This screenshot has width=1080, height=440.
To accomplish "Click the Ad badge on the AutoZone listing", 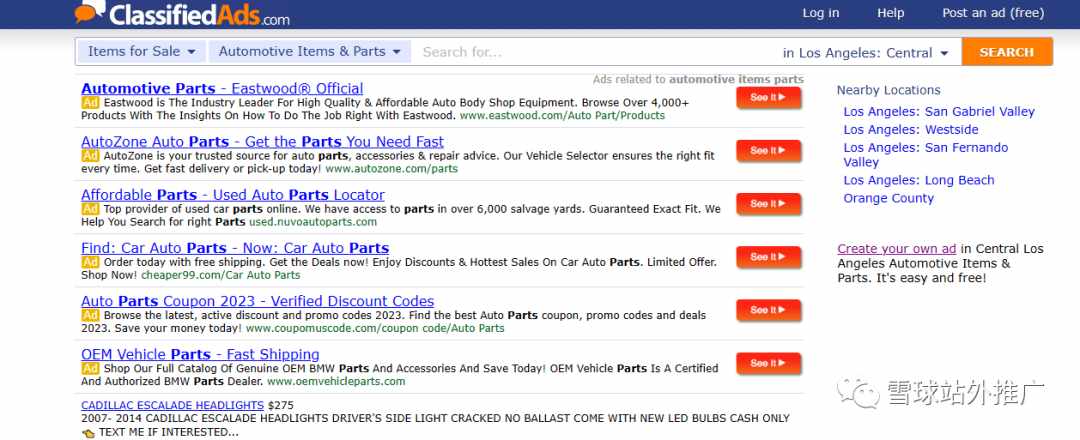I will tap(90, 156).
